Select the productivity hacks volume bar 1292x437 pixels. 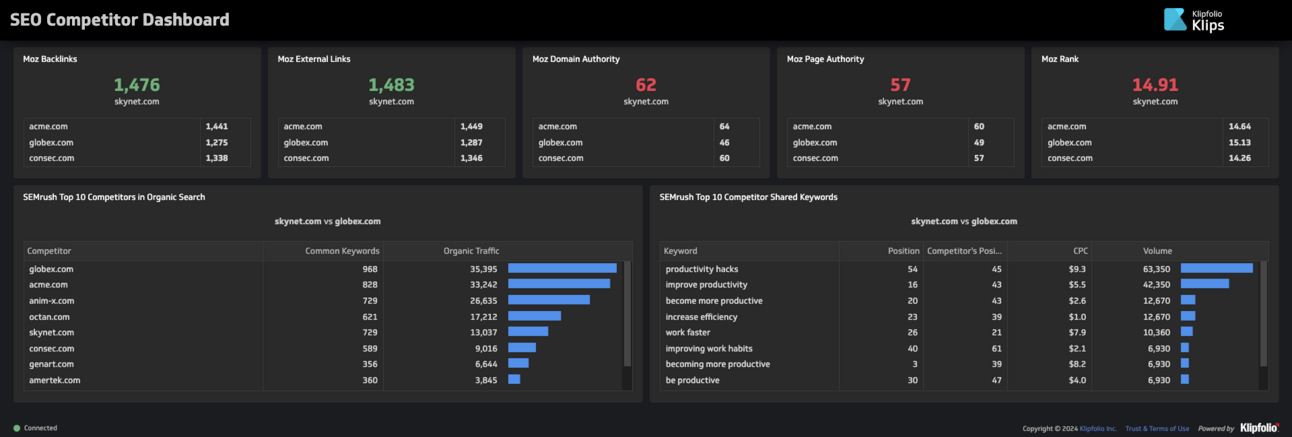(1217, 268)
